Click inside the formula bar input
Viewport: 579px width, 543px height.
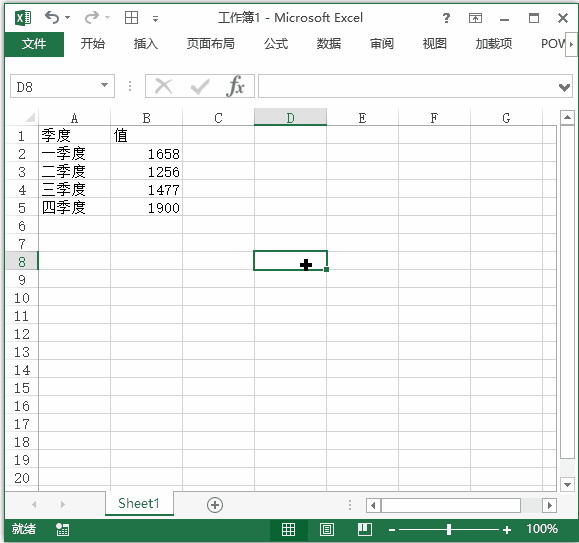408,86
